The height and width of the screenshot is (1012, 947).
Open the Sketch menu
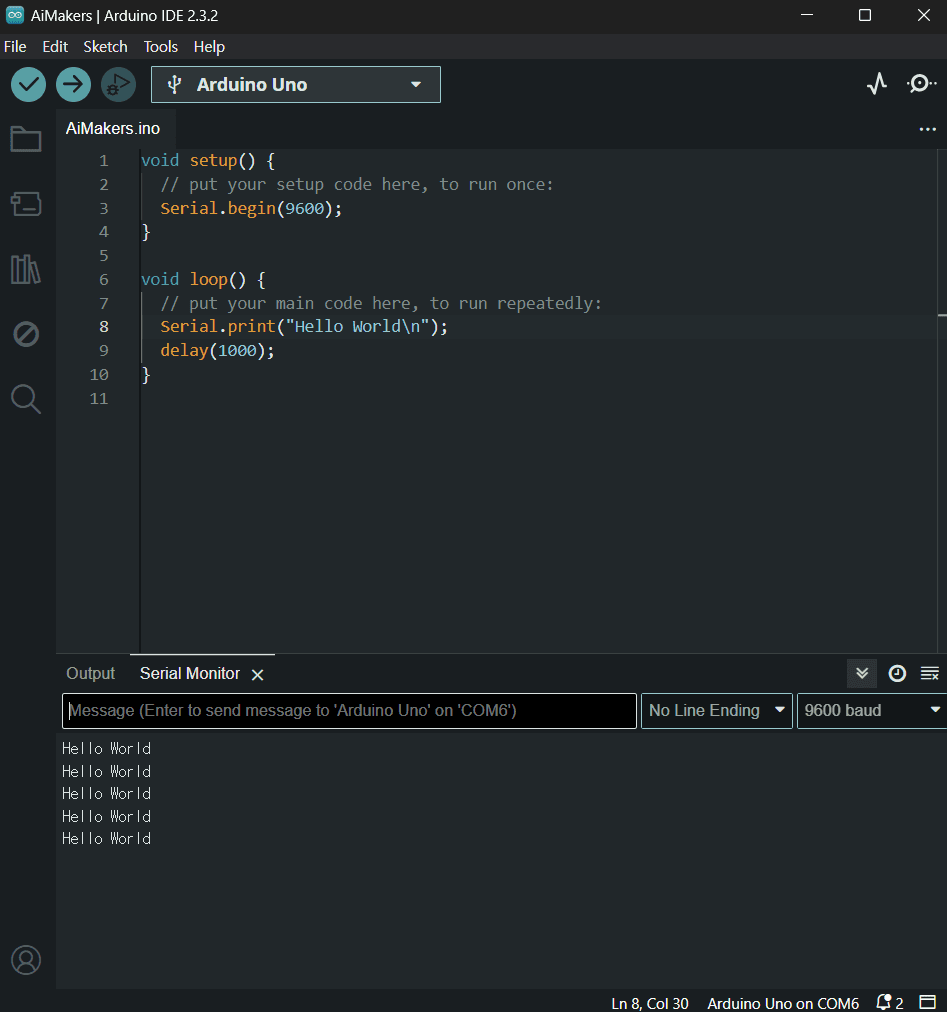pos(105,47)
